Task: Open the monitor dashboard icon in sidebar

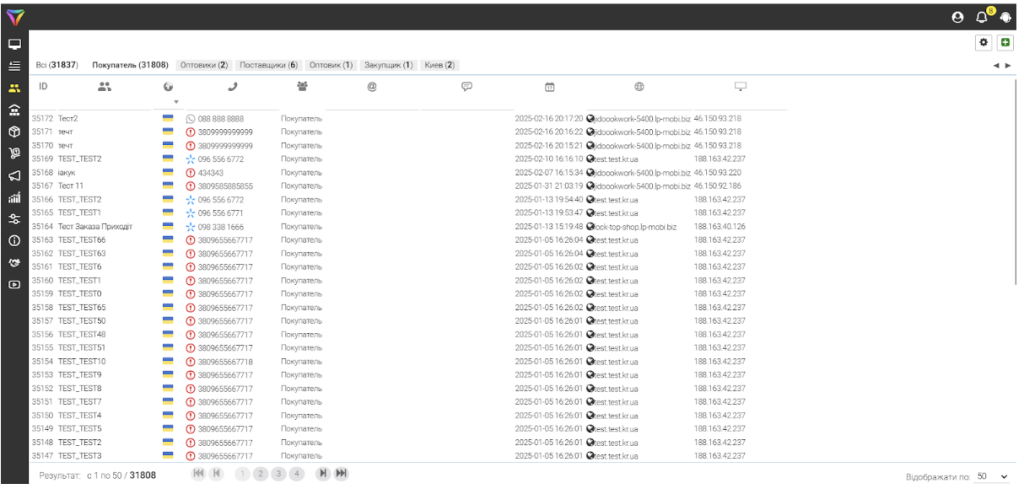Action: click(x=14, y=44)
